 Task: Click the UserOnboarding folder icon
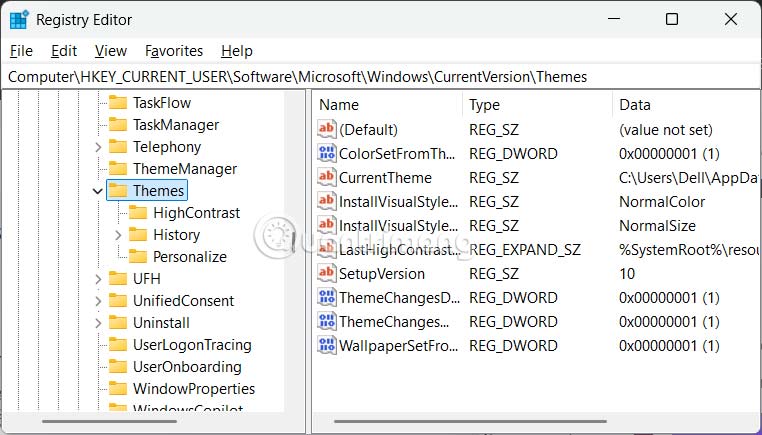click(118, 366)
